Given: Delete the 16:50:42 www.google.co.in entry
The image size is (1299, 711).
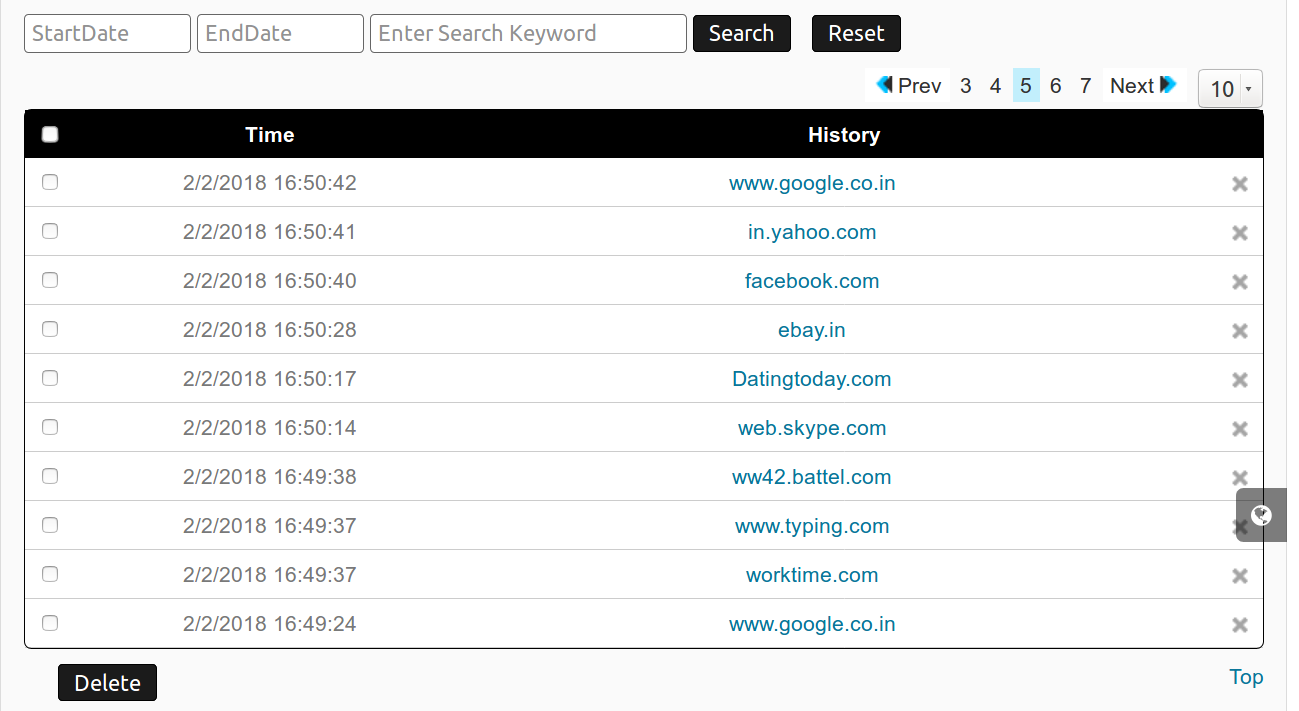Looking at the screenshot, I should click(x=1240, y=184).
